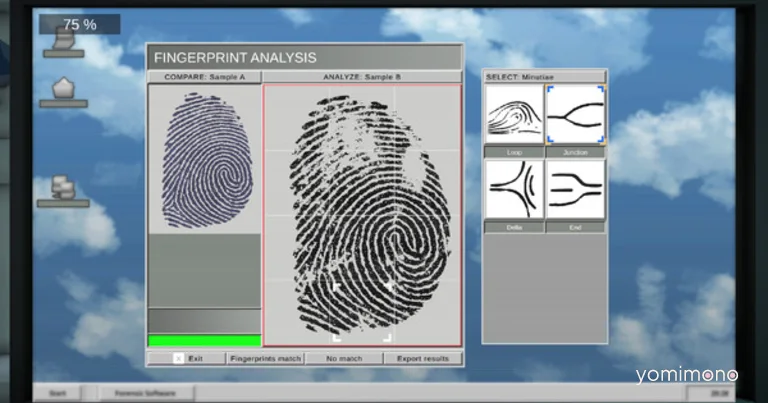Open the second desktop evidence icon
Screen dimensions: 768x403
[x=64, y=93]
